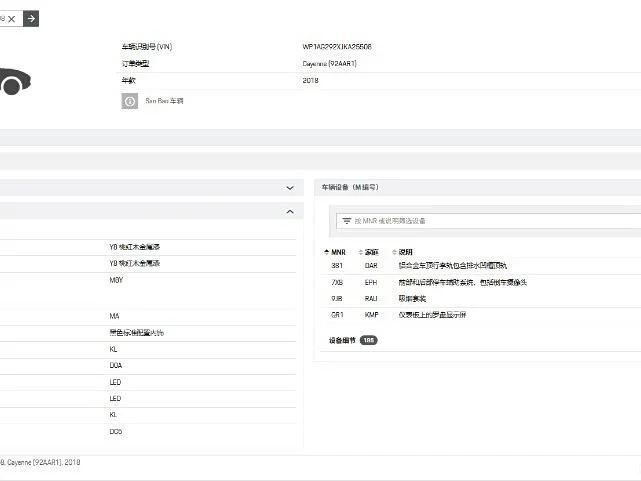Clear the search field with X icon
This screenshot has height=481, width=641.
[11, 19]
